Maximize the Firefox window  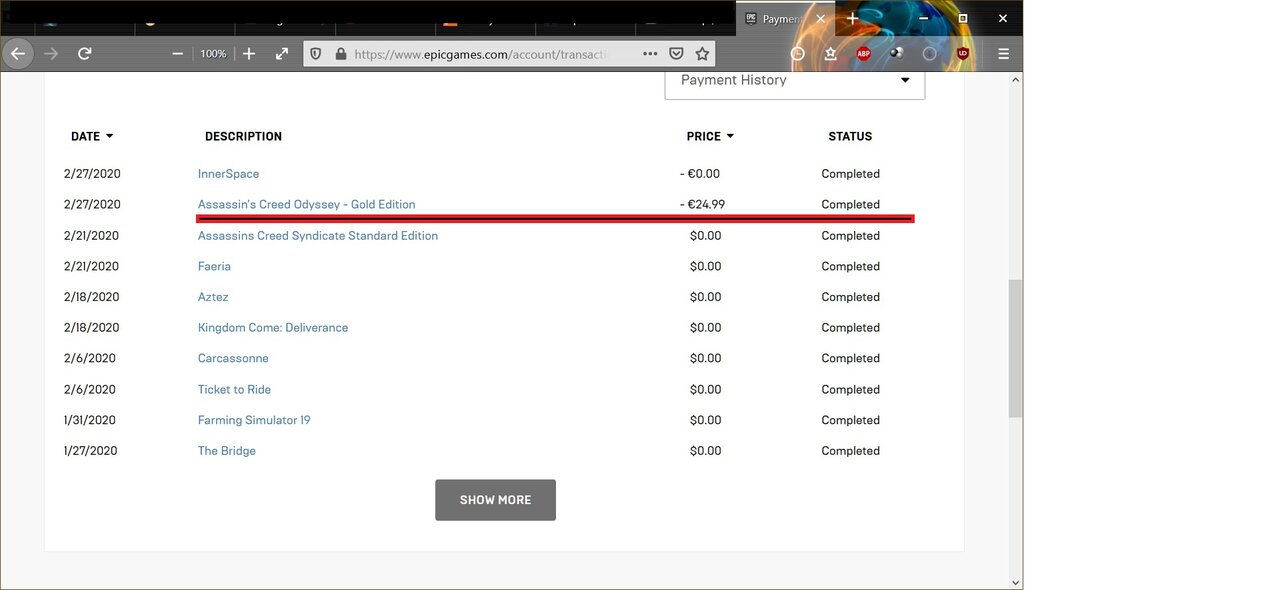(x=962, y=18)
